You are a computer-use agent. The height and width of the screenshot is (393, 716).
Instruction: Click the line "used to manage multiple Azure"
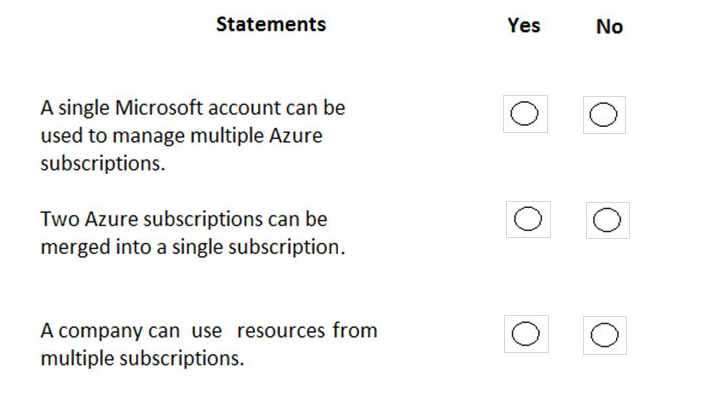coord(181,137)
